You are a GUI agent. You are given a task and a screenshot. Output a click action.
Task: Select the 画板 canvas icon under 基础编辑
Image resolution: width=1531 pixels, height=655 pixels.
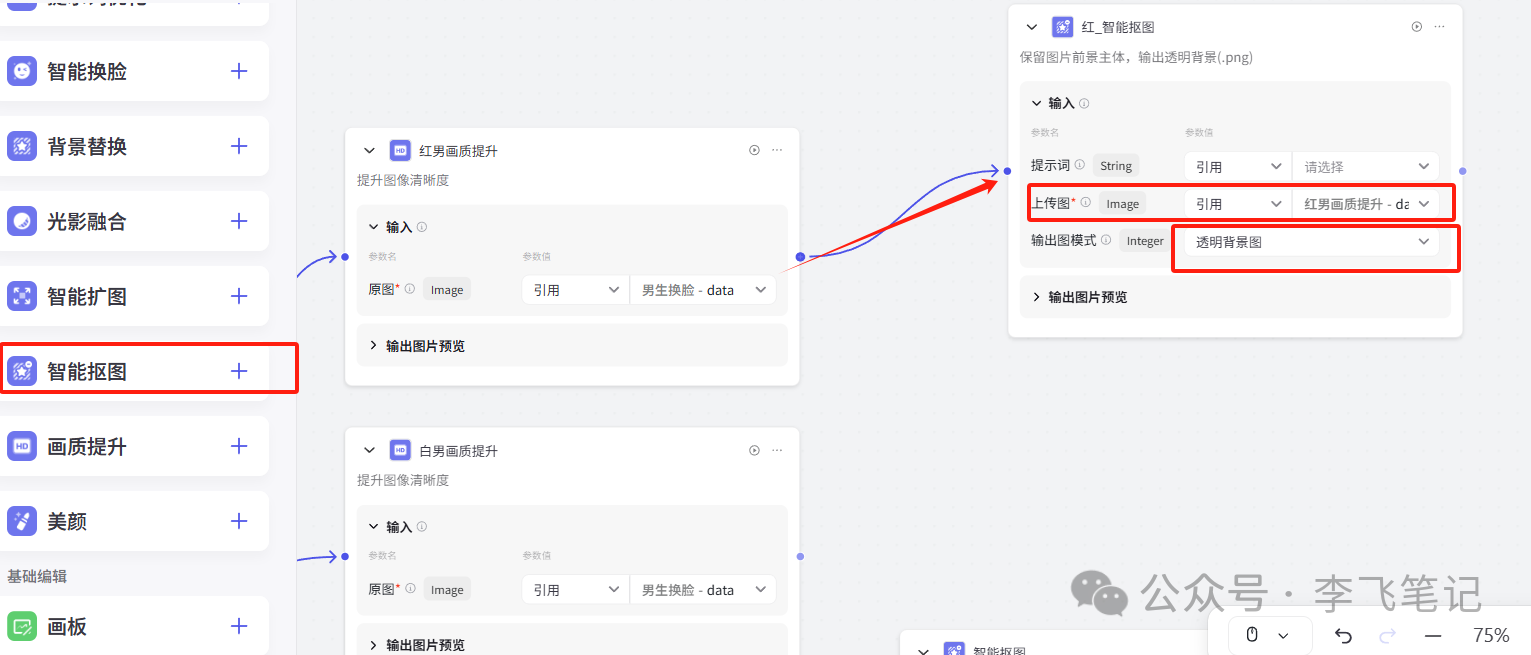22,626
